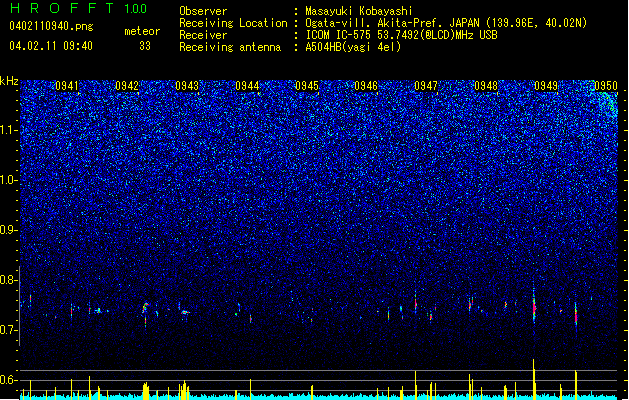This screenshot has height=400, width=629.
Task: Click the A504HB(yagi 4el) antenna text
Action: tap(353, 47)
